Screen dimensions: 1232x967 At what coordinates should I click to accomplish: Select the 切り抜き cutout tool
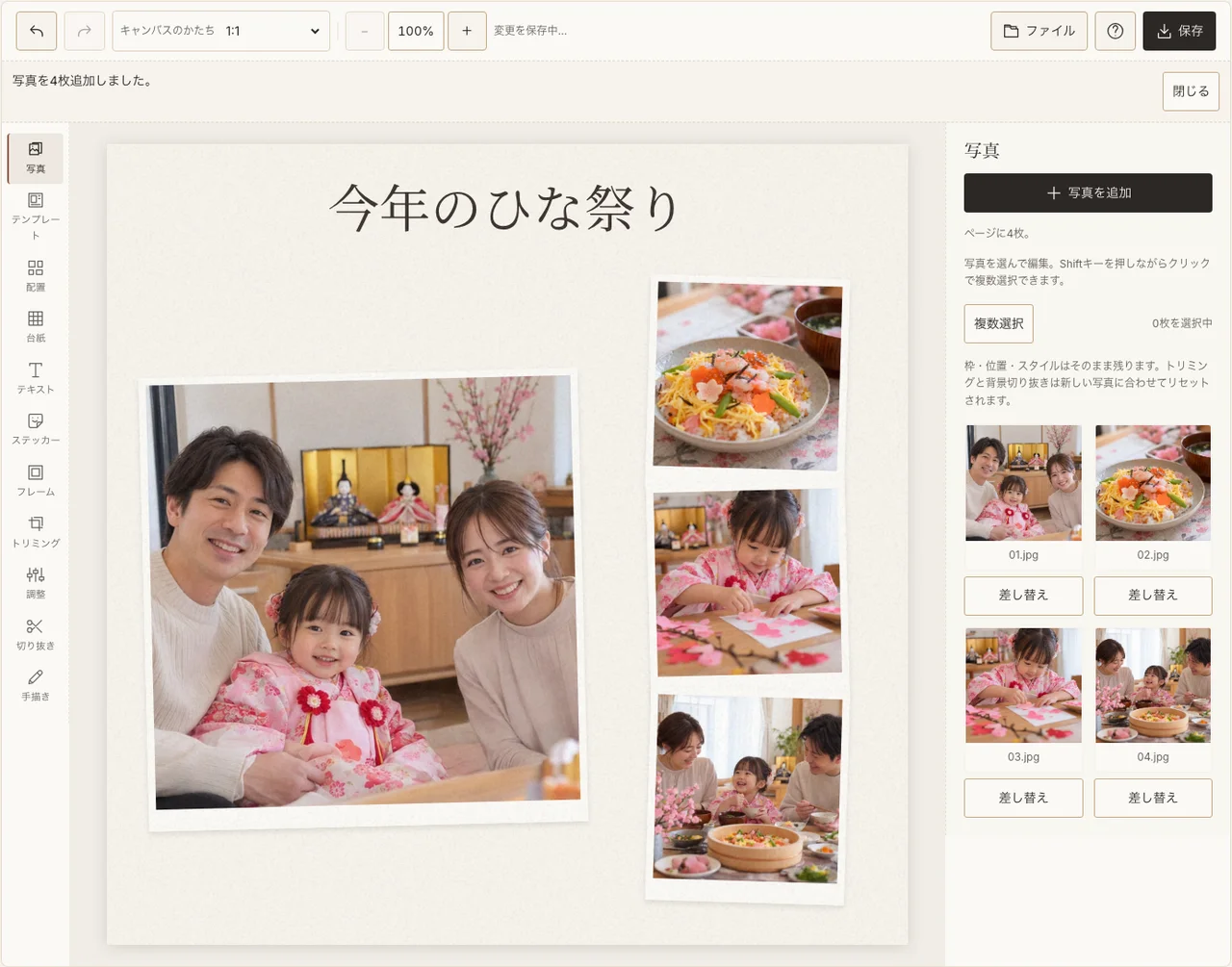[x=36, y=634]
